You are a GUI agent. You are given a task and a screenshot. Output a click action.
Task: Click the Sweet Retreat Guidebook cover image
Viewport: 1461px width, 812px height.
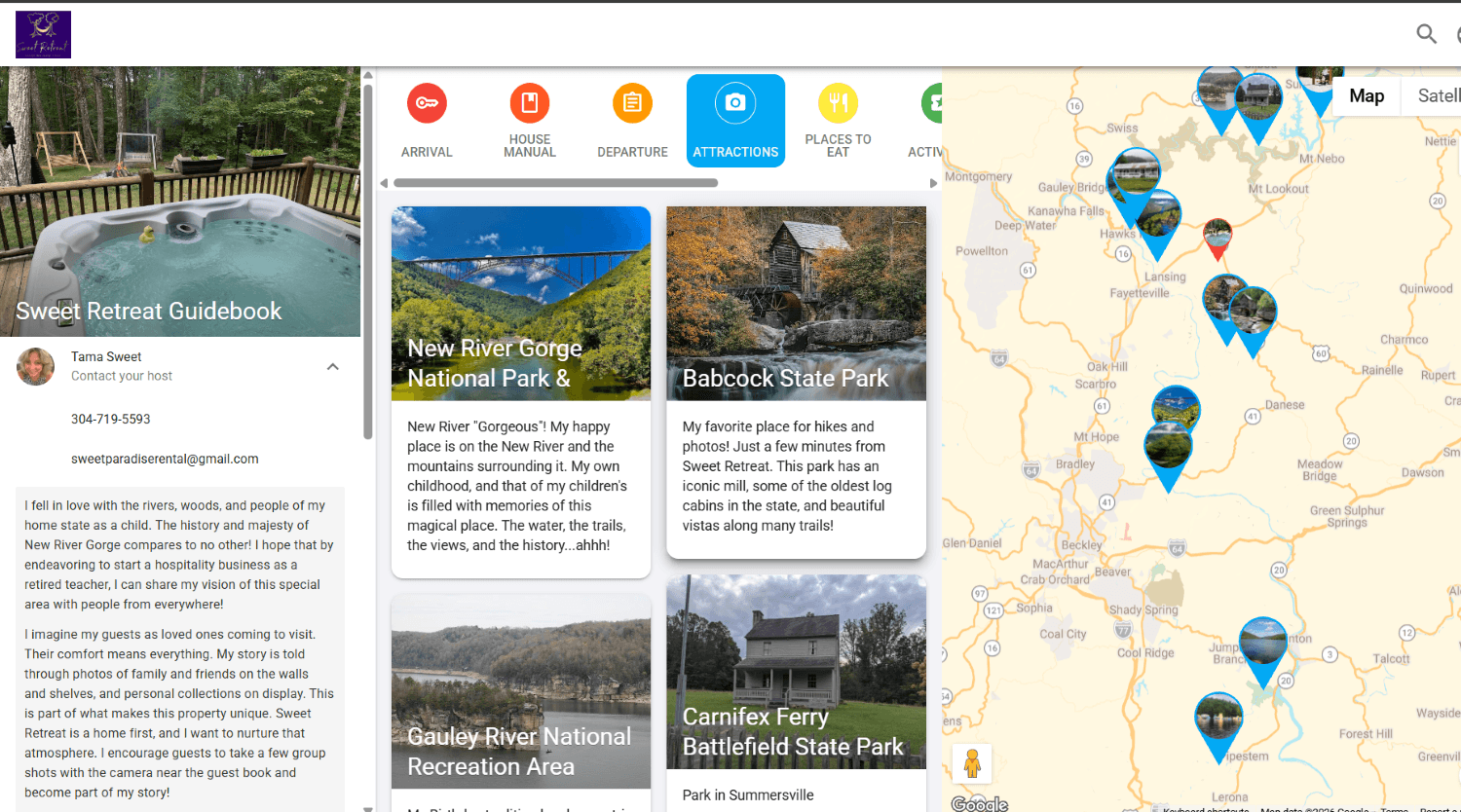180,202
